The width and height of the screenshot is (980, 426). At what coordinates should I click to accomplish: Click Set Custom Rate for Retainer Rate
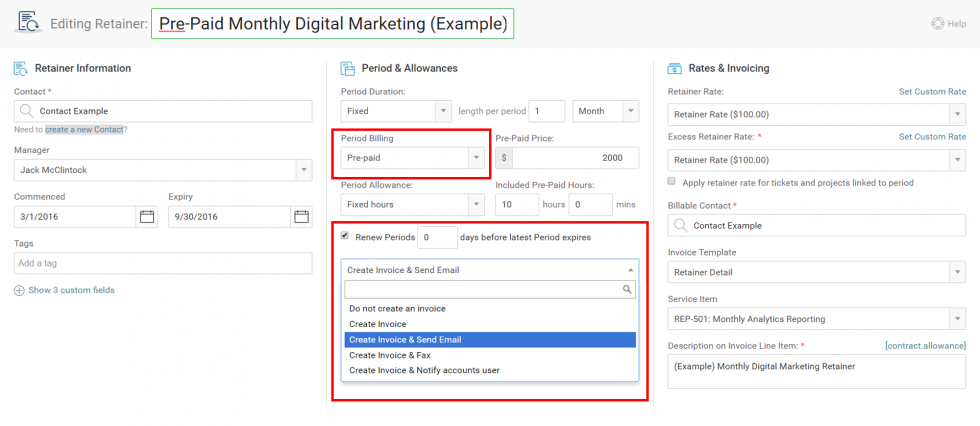tap(932, 92)
